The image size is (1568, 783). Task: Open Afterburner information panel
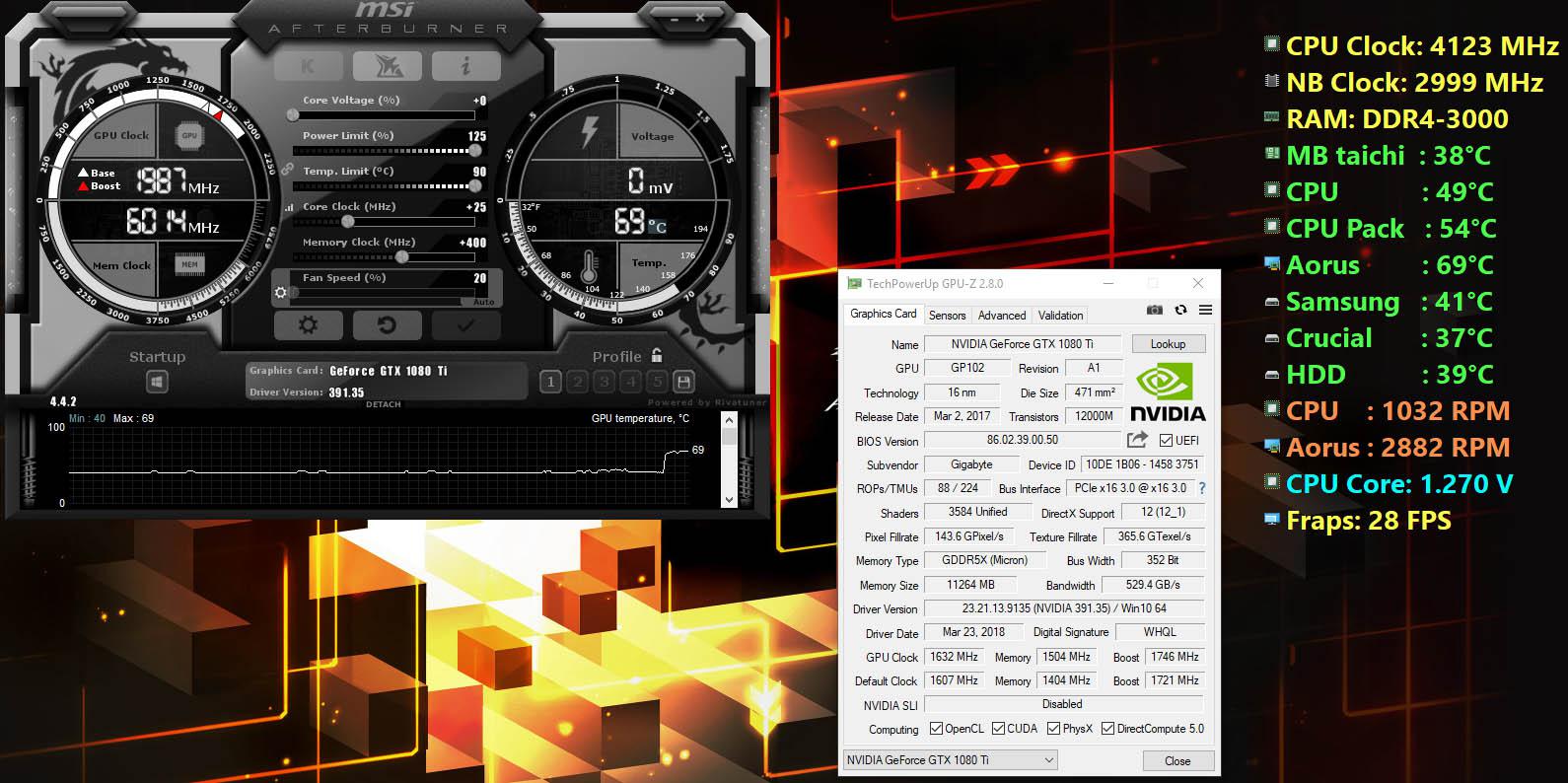tap(465, 66)
